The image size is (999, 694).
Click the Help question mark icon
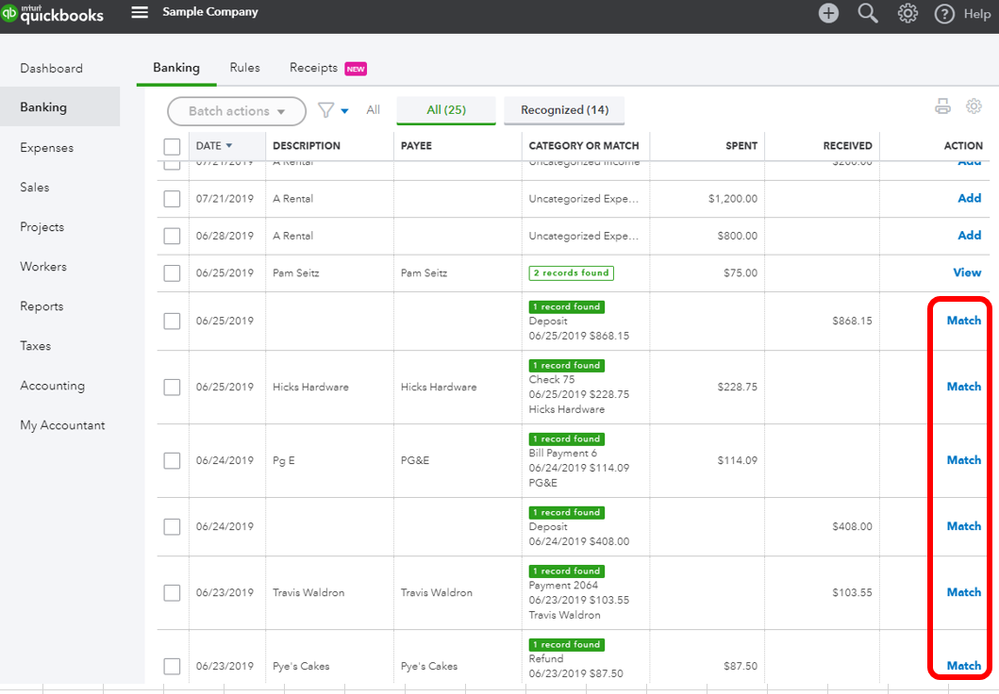(944, 13)
